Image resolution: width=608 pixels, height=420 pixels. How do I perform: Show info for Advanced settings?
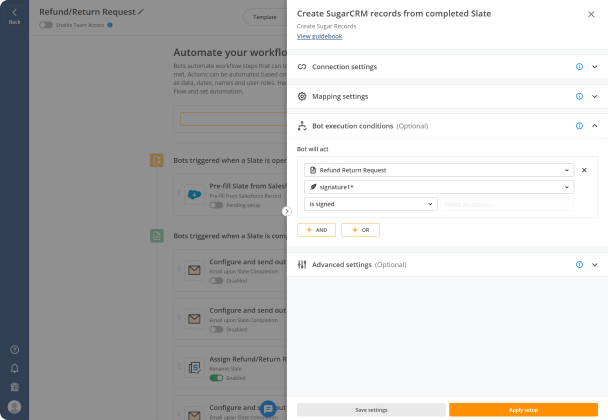579,264
